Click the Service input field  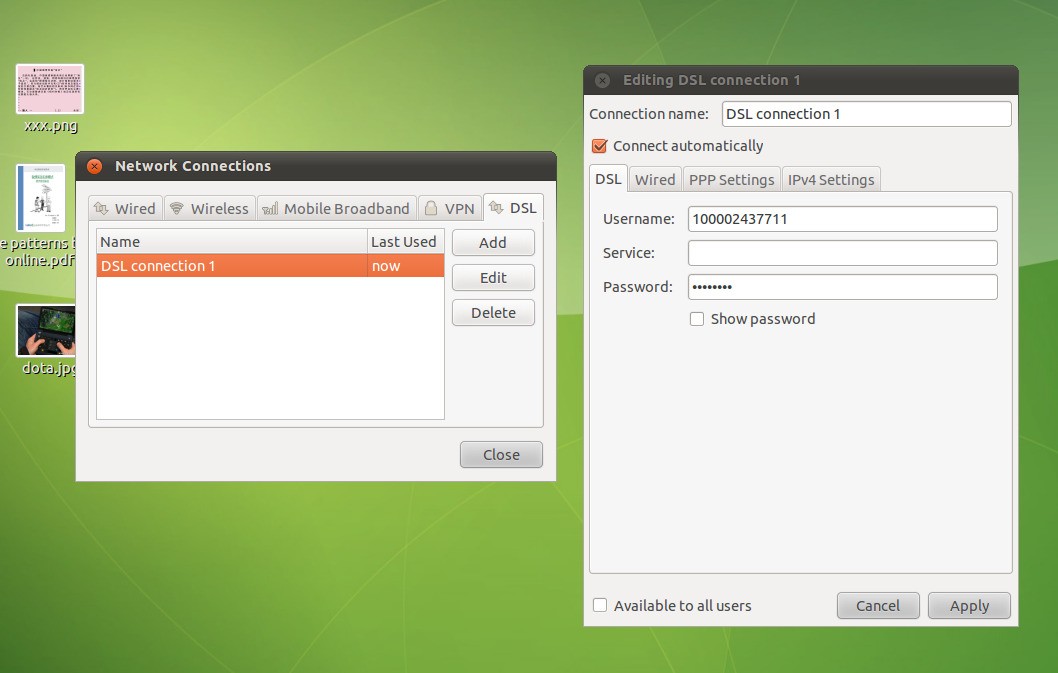(842, 253)
